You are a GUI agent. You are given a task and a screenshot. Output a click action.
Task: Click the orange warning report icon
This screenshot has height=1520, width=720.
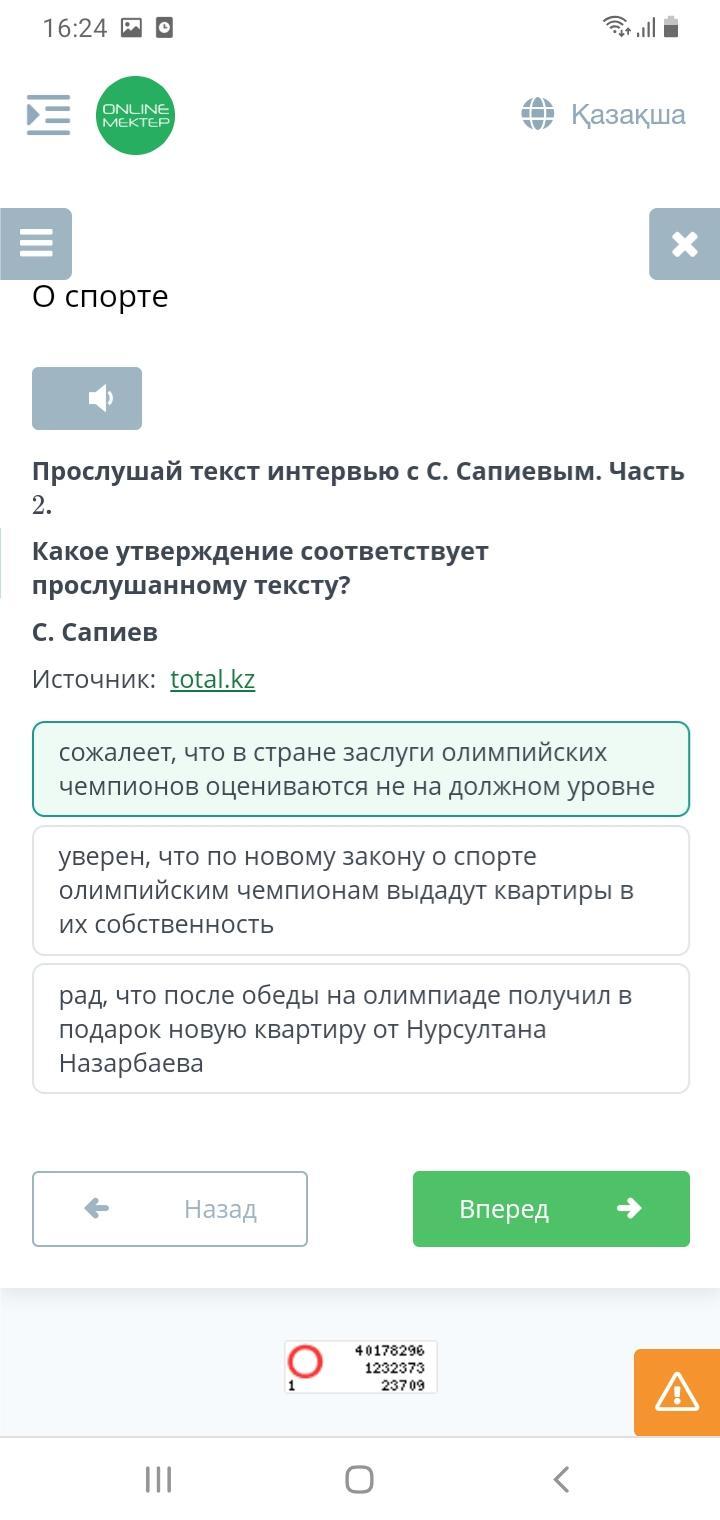pos(677,1392)
